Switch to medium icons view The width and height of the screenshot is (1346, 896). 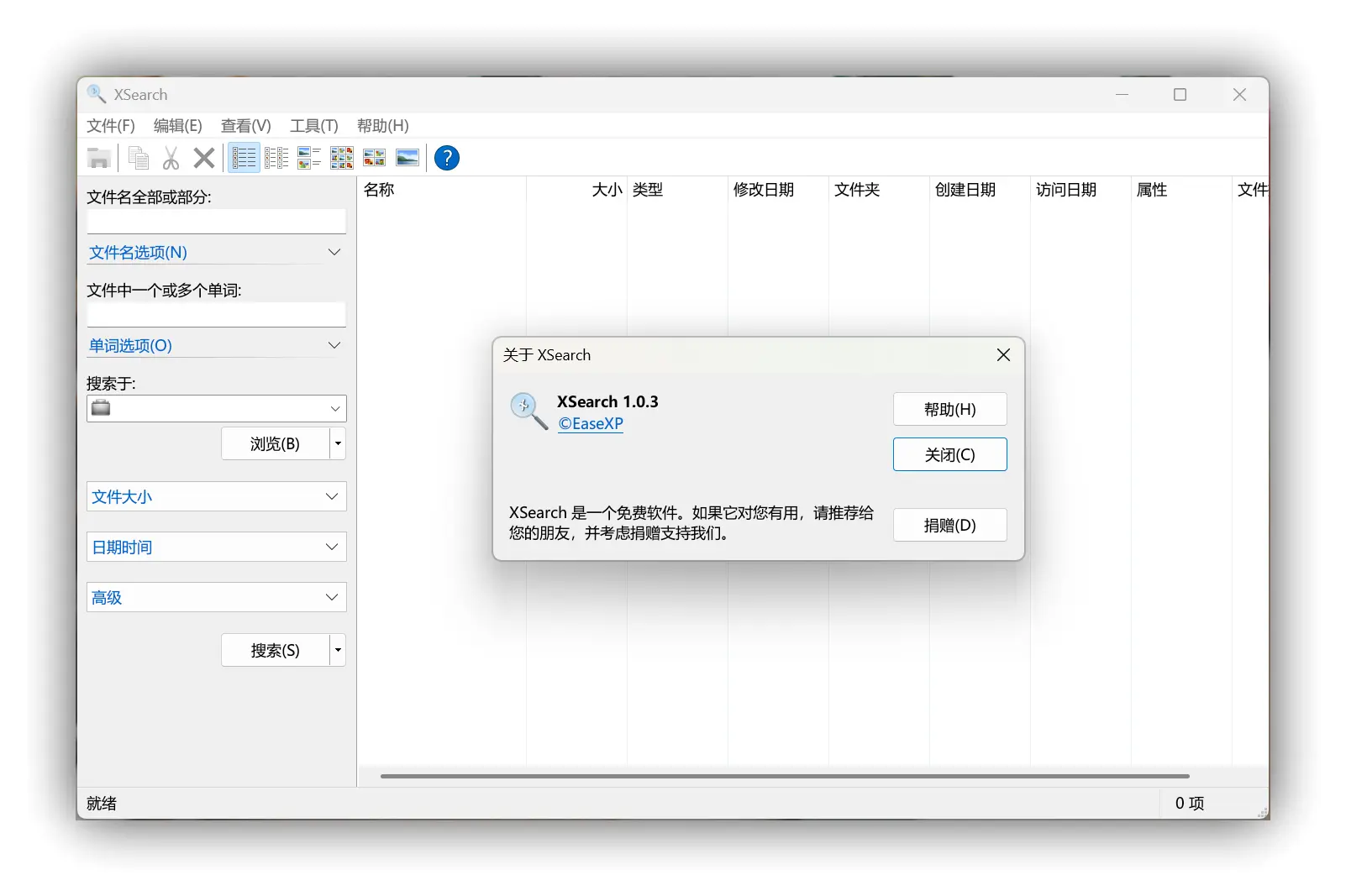pos(375,158)
